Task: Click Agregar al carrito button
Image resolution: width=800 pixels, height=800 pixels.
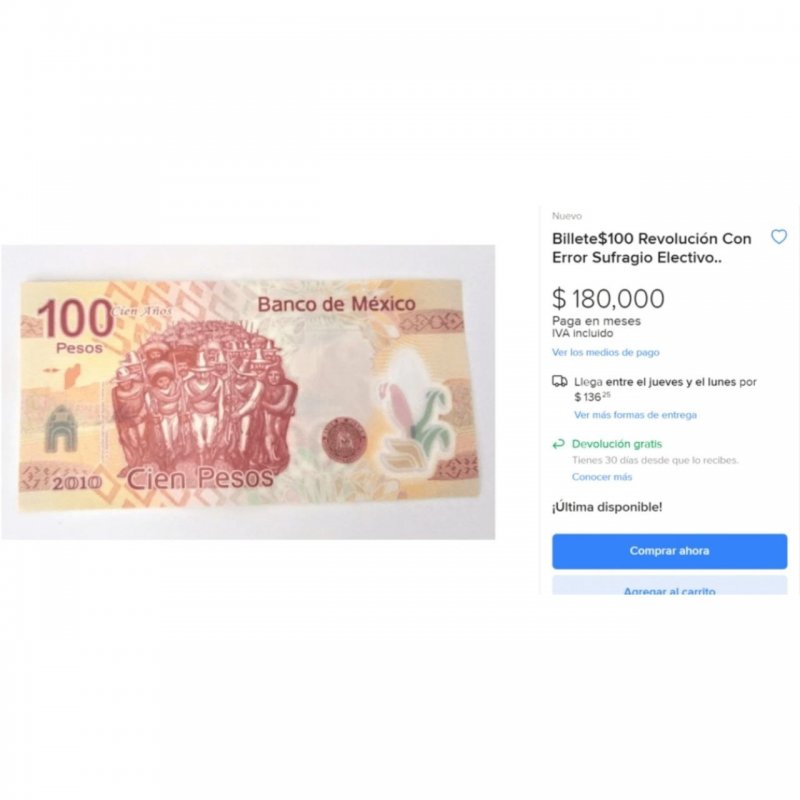Action: (669, 586)
